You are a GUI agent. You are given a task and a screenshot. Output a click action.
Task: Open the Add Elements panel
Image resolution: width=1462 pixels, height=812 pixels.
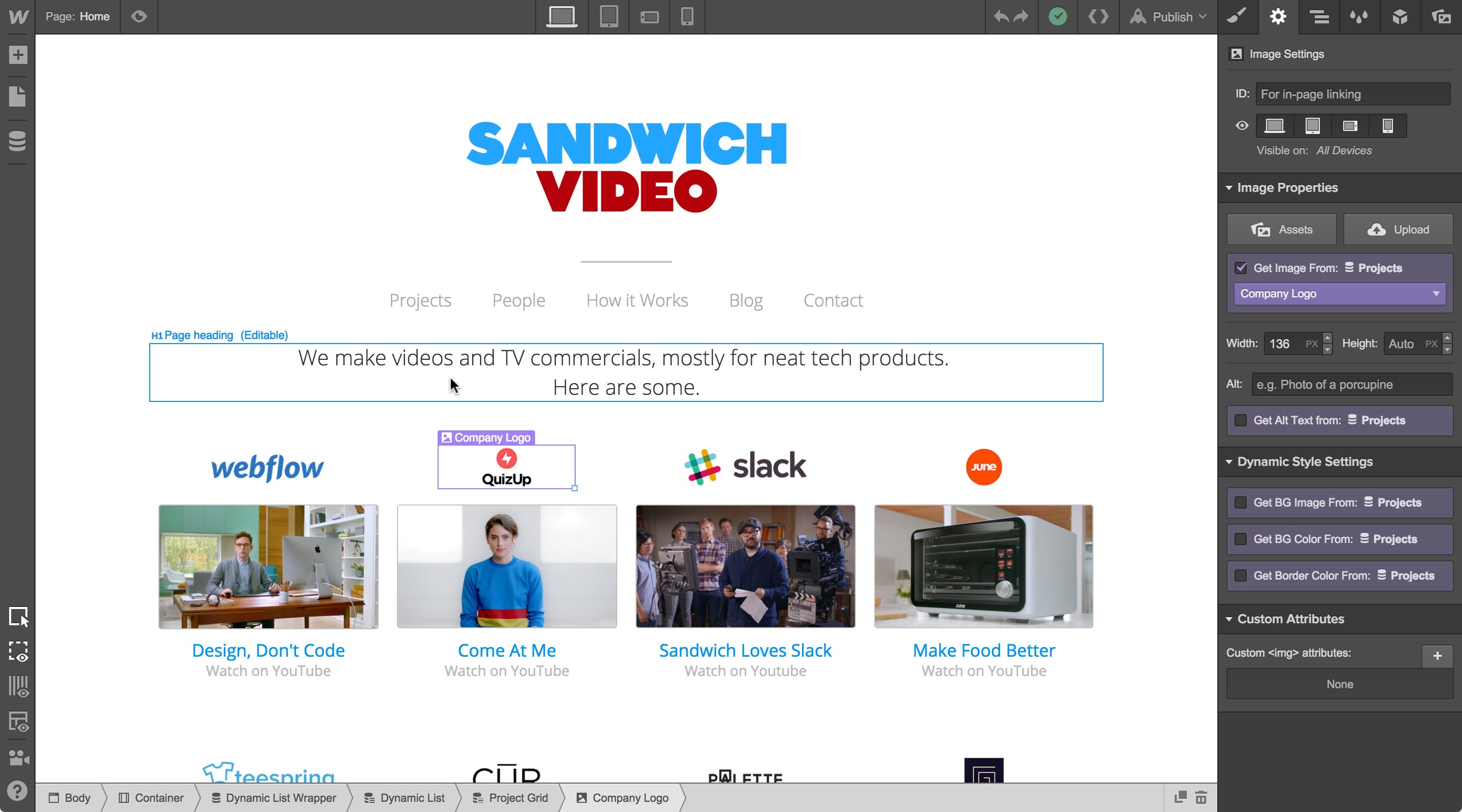[18, 55]
